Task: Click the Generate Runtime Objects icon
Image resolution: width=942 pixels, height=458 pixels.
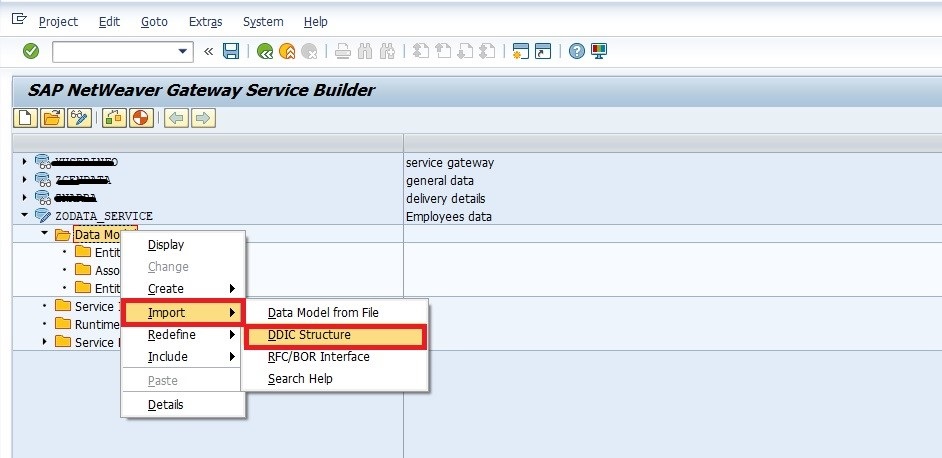Action: (x=115, y=118)
